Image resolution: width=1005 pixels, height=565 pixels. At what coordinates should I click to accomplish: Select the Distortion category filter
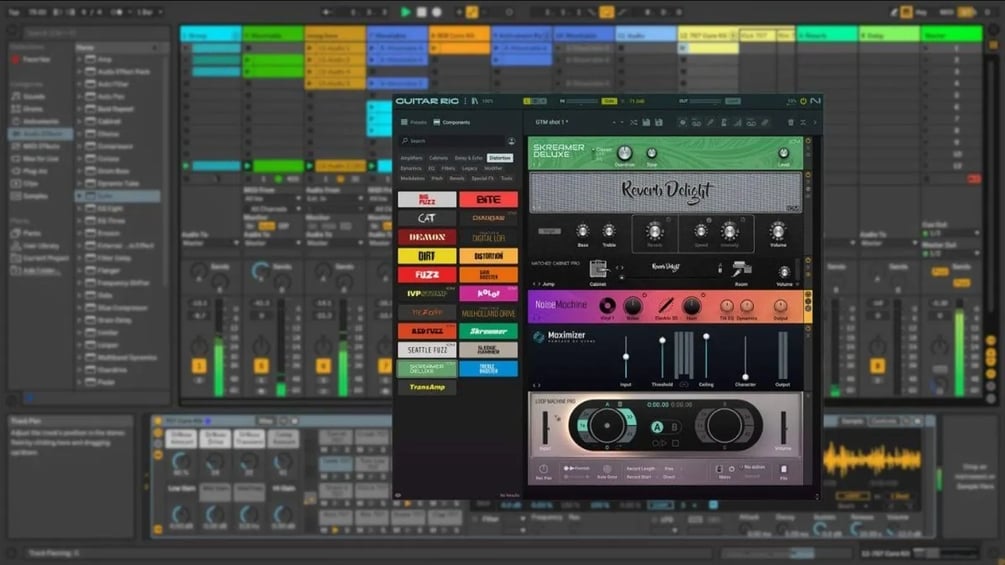point(499,158)
